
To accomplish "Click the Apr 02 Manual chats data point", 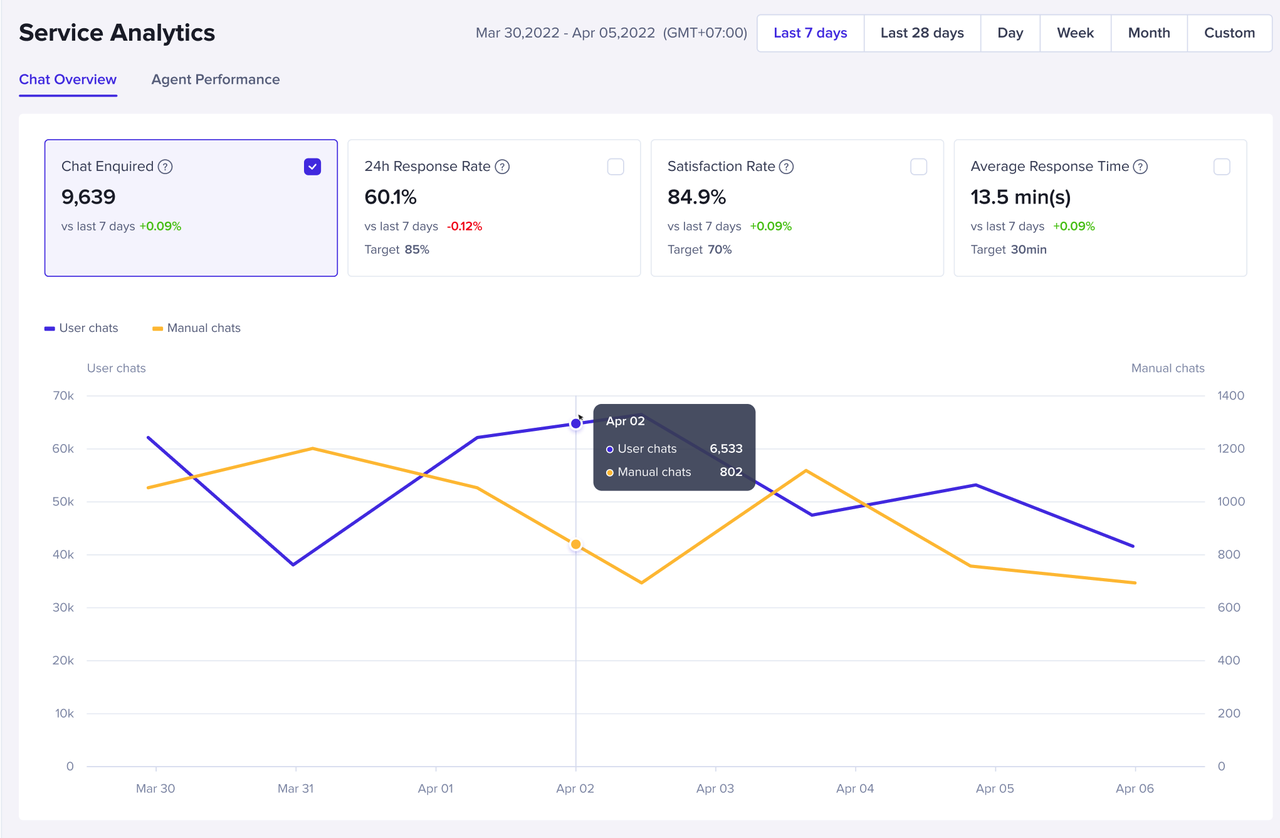I will pos(576,545).
